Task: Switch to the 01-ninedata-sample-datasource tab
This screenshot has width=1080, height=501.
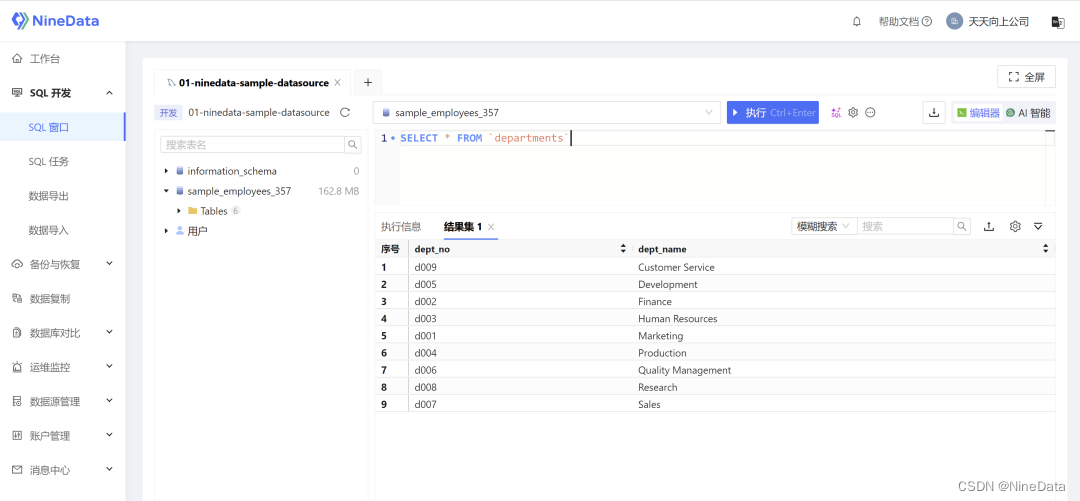Action: click(253, 83)
